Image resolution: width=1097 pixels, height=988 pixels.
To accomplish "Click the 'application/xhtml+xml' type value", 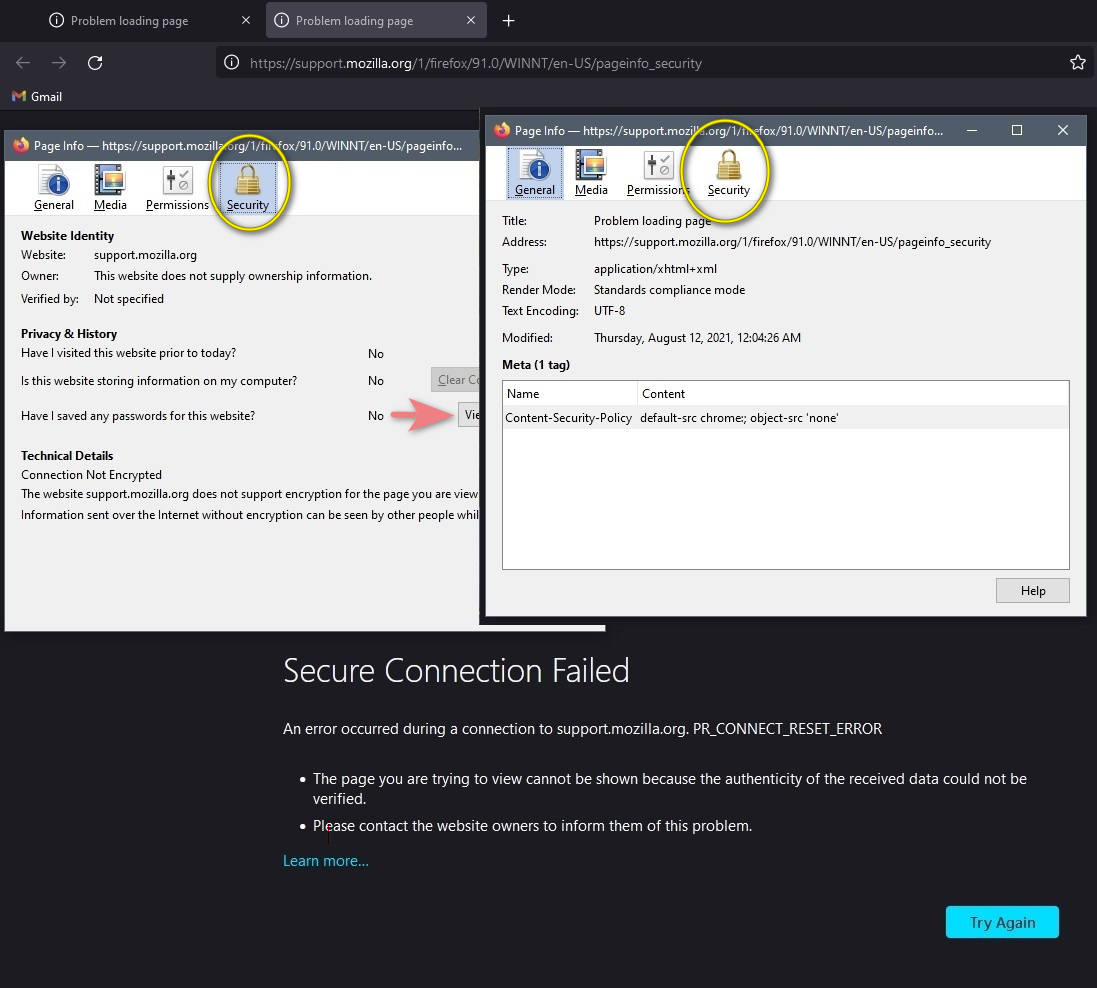I will [x=655, y=269].
